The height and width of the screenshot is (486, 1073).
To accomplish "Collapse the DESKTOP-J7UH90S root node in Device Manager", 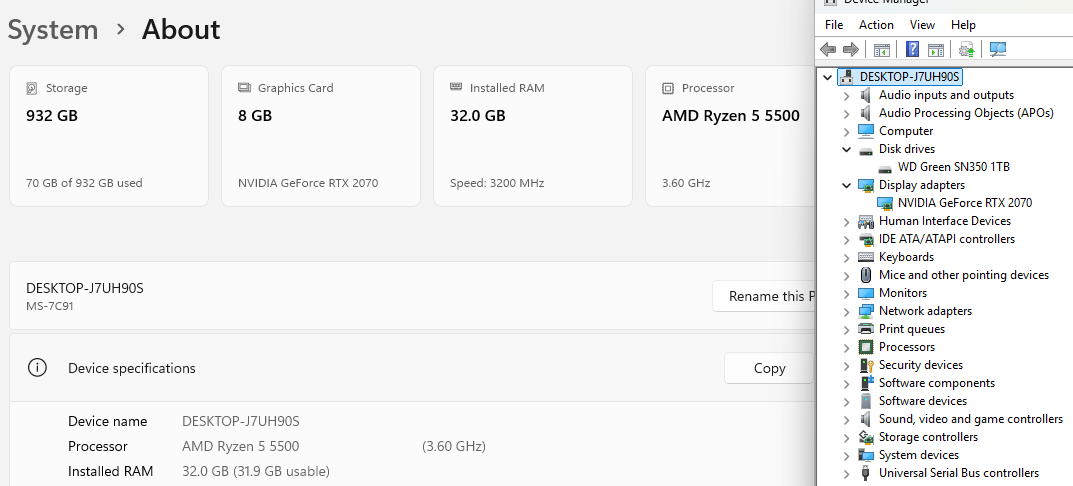I will point(828,77).
